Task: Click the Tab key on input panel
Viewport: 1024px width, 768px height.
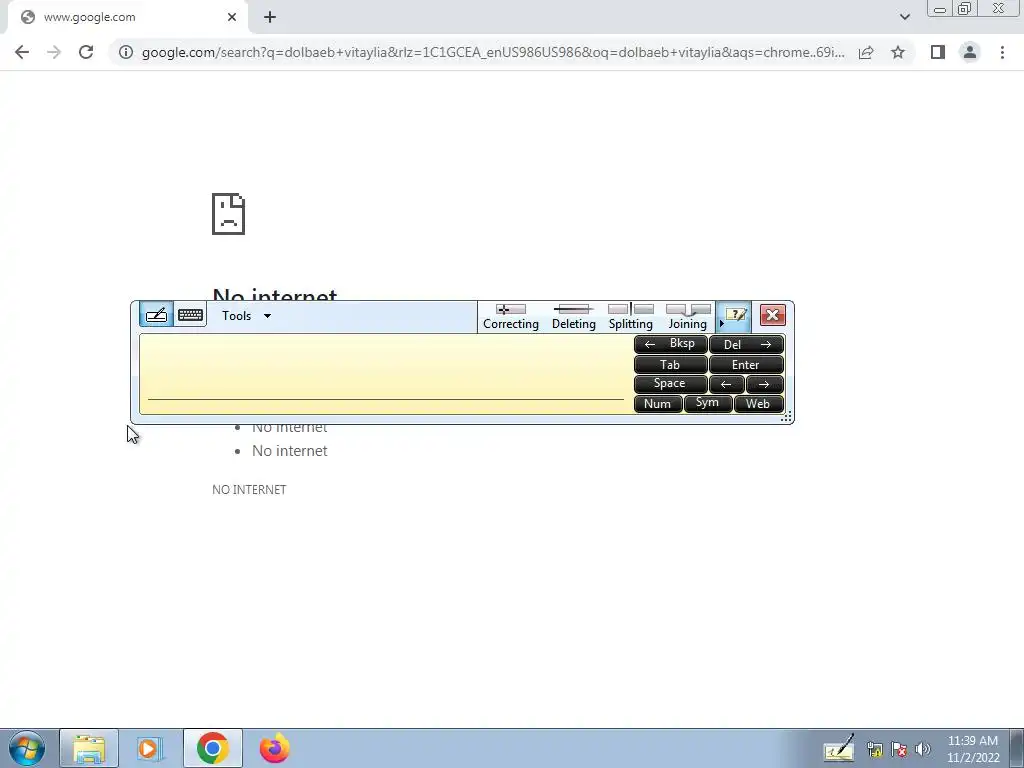Action: 671,364
